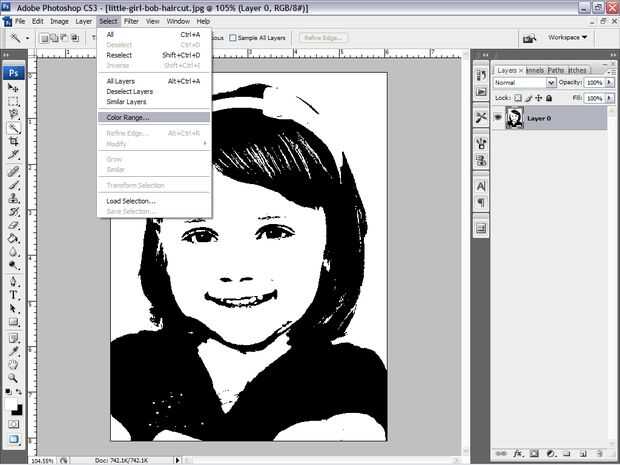This screenshot has height=465, width=620.
Task: Choose All from the Select menu
Action: 154,35
